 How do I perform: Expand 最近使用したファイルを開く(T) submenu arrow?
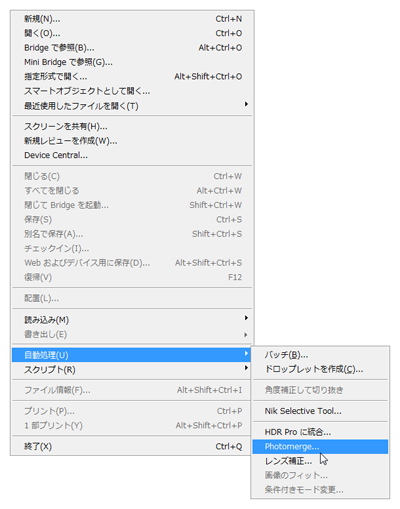point(246,104)
